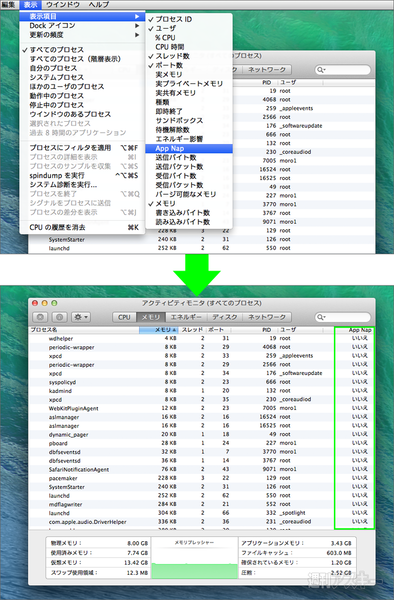Select the 実プライベートメモリ submenu item
Image resolution: width=394 pixels, height=600 pixels.
[x=189, y=83]
